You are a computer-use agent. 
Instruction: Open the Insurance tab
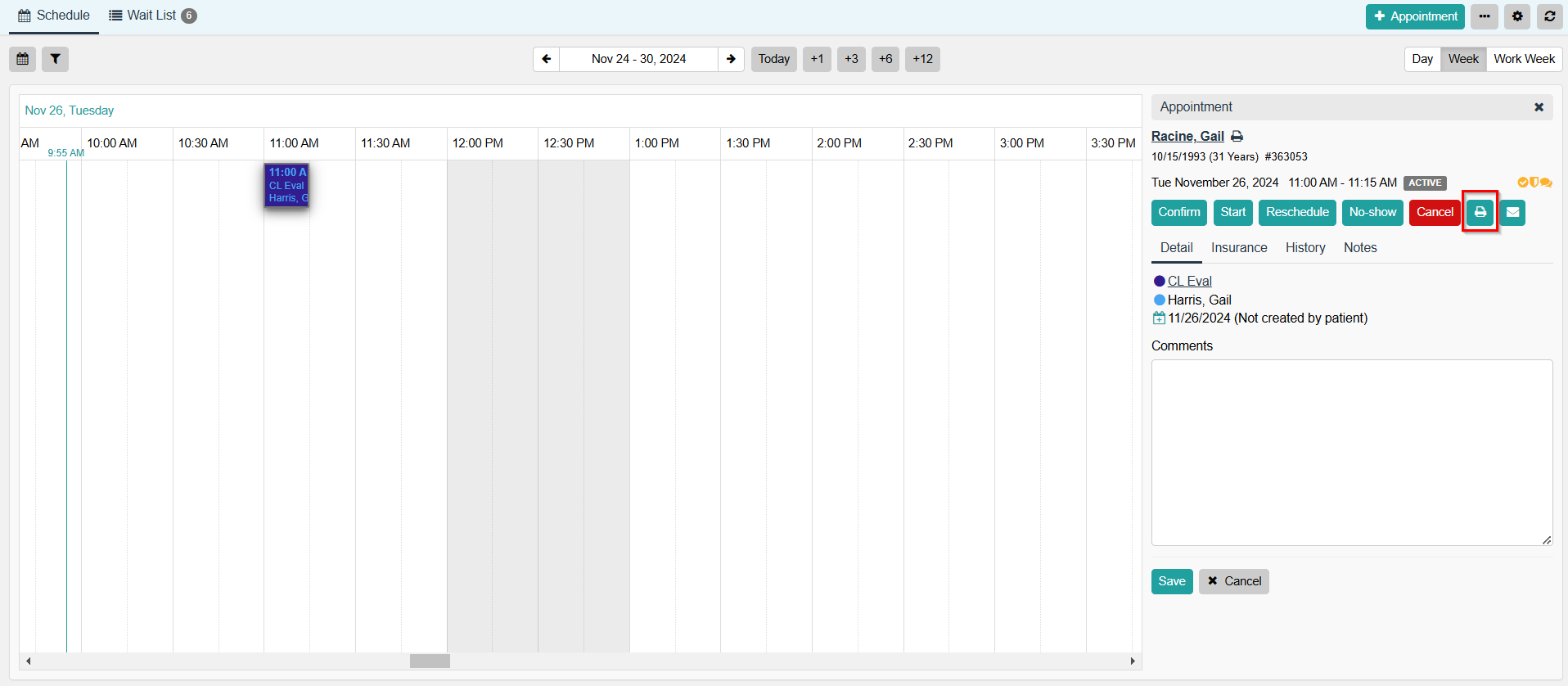point(1239,248)
